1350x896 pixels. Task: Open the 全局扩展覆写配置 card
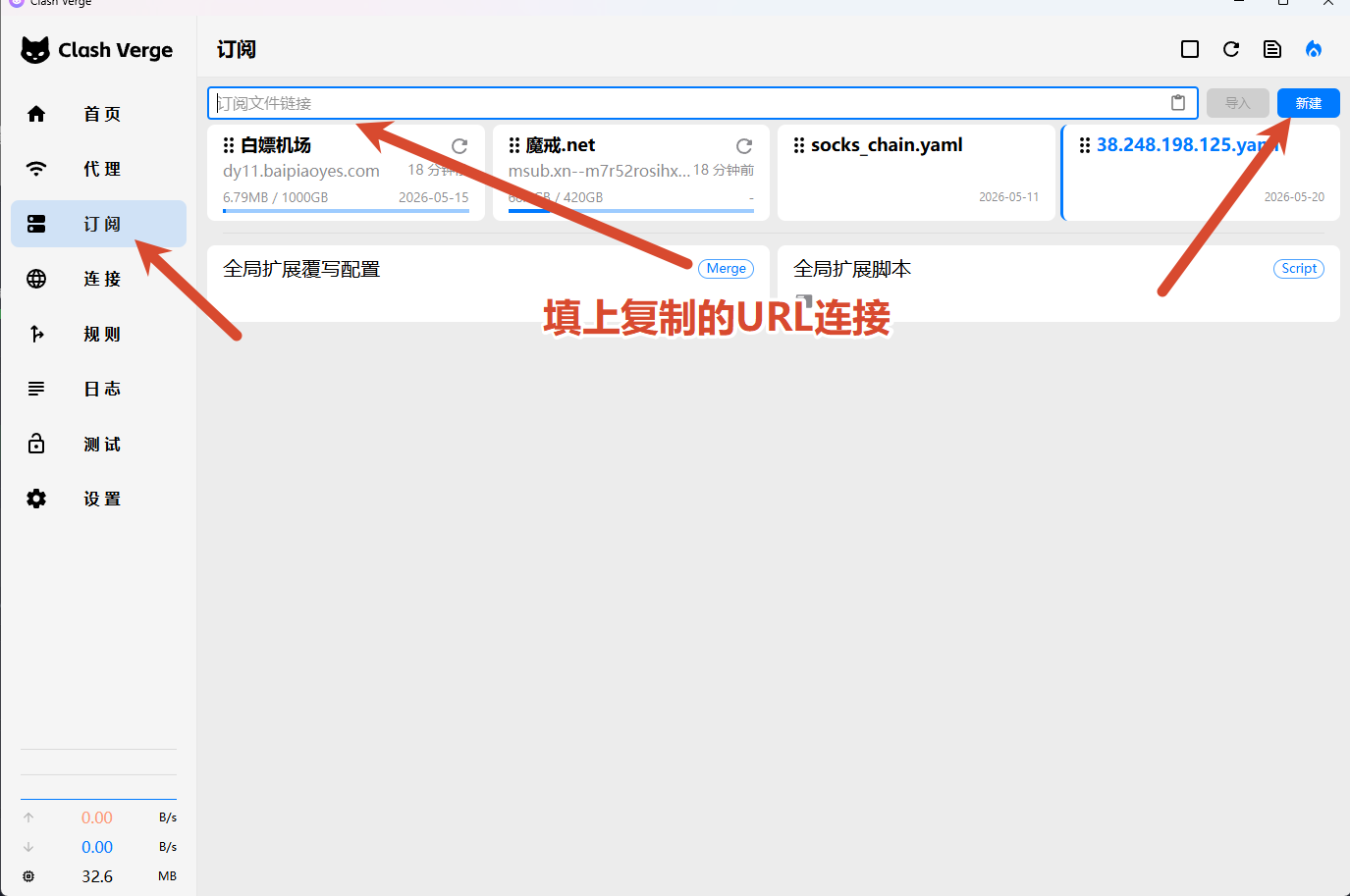pyautogui.click(x=488, y=284)
